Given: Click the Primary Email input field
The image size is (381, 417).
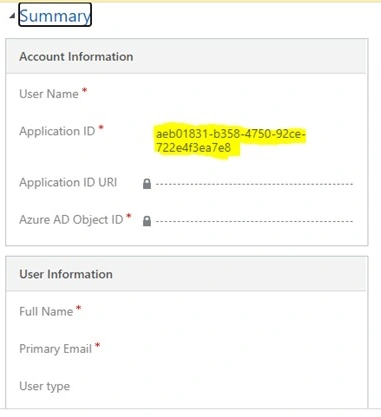Looking at the screenshot, I should coord(254,349).
